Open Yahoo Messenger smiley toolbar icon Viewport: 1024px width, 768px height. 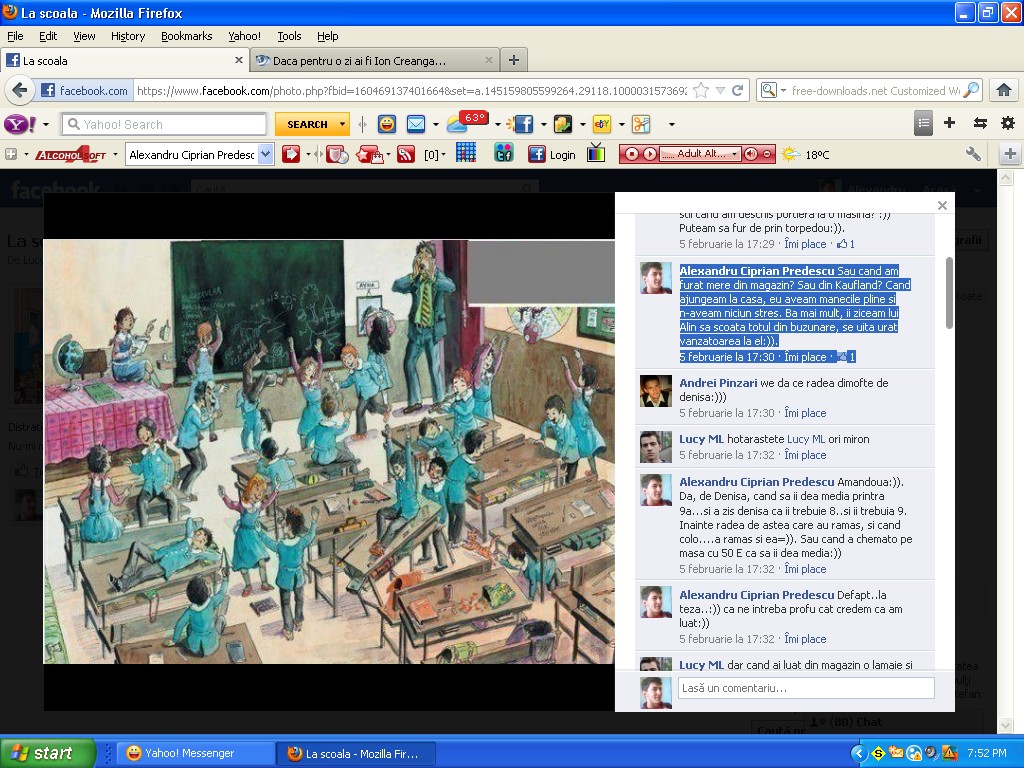pos(387,124)
